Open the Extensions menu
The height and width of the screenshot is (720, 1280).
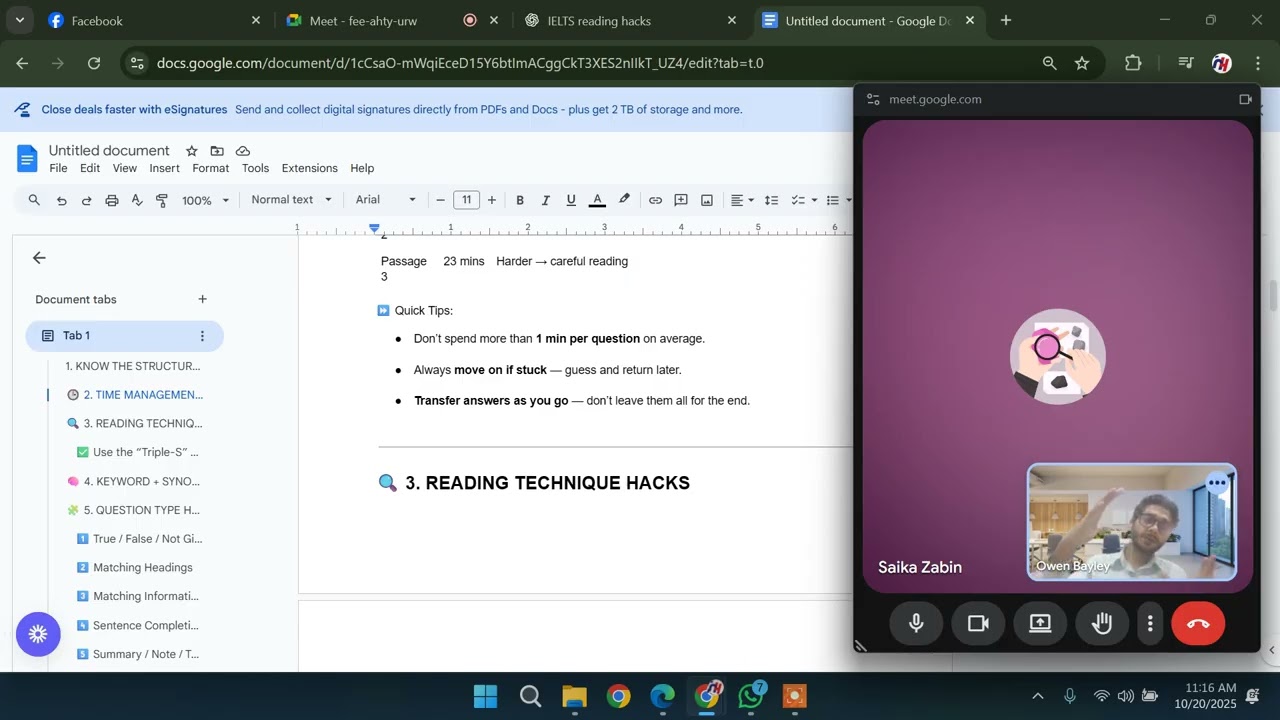[309, 168]
